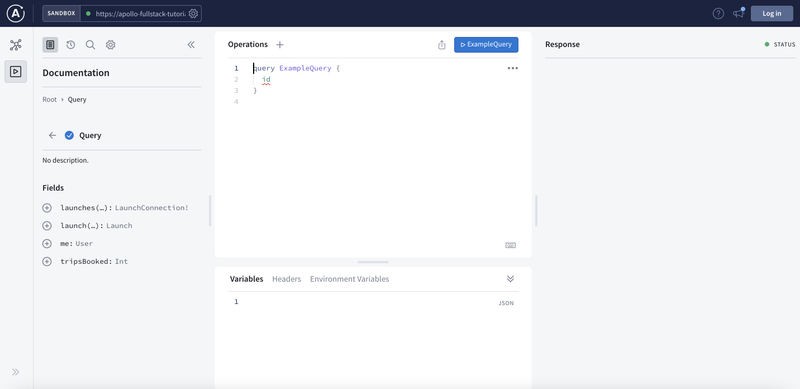800x389 pixels.
Task: Click Root in the breadcrumb
Action: tap(49, 100)
